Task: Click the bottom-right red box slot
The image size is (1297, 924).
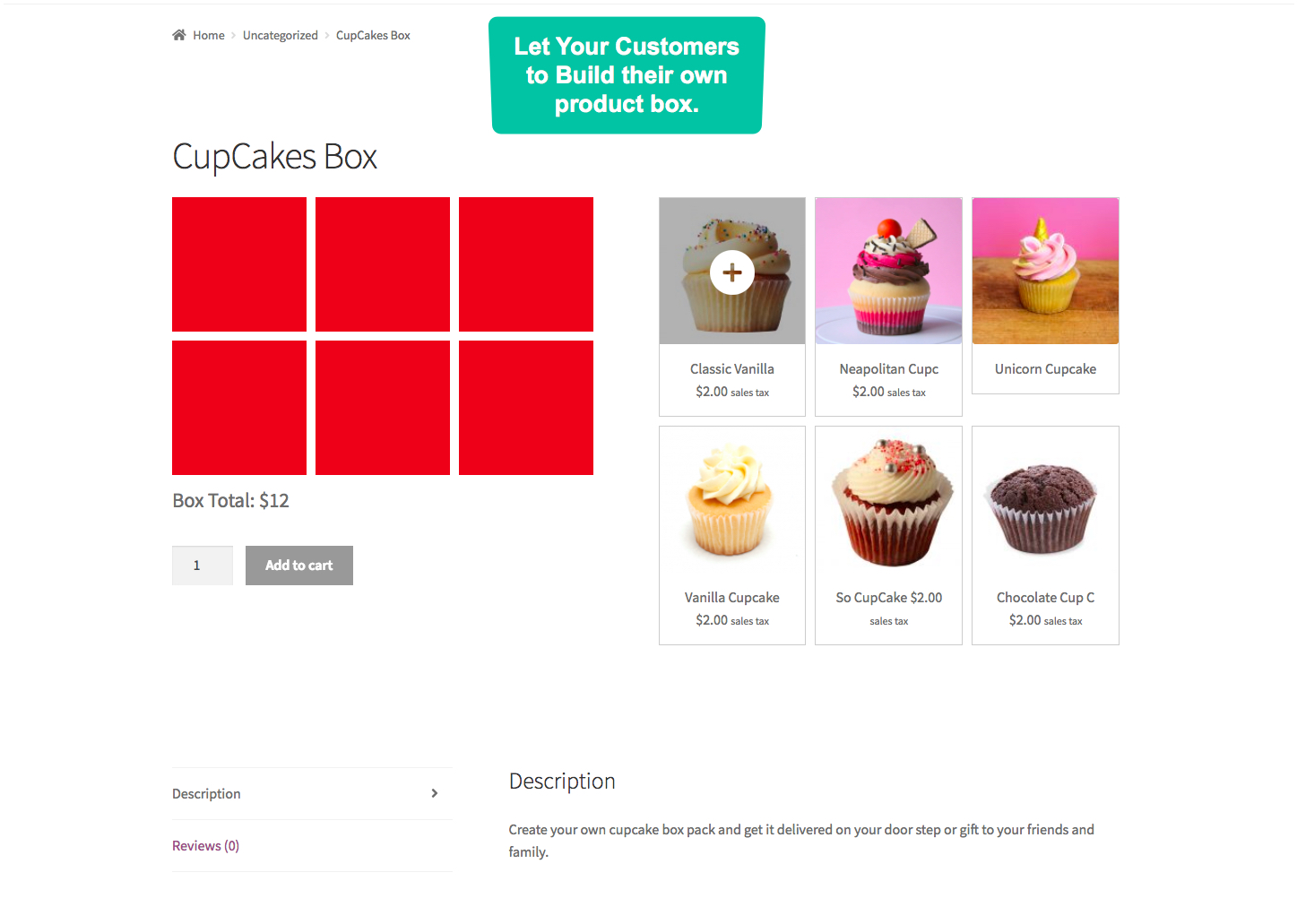Action: point(525,407)
